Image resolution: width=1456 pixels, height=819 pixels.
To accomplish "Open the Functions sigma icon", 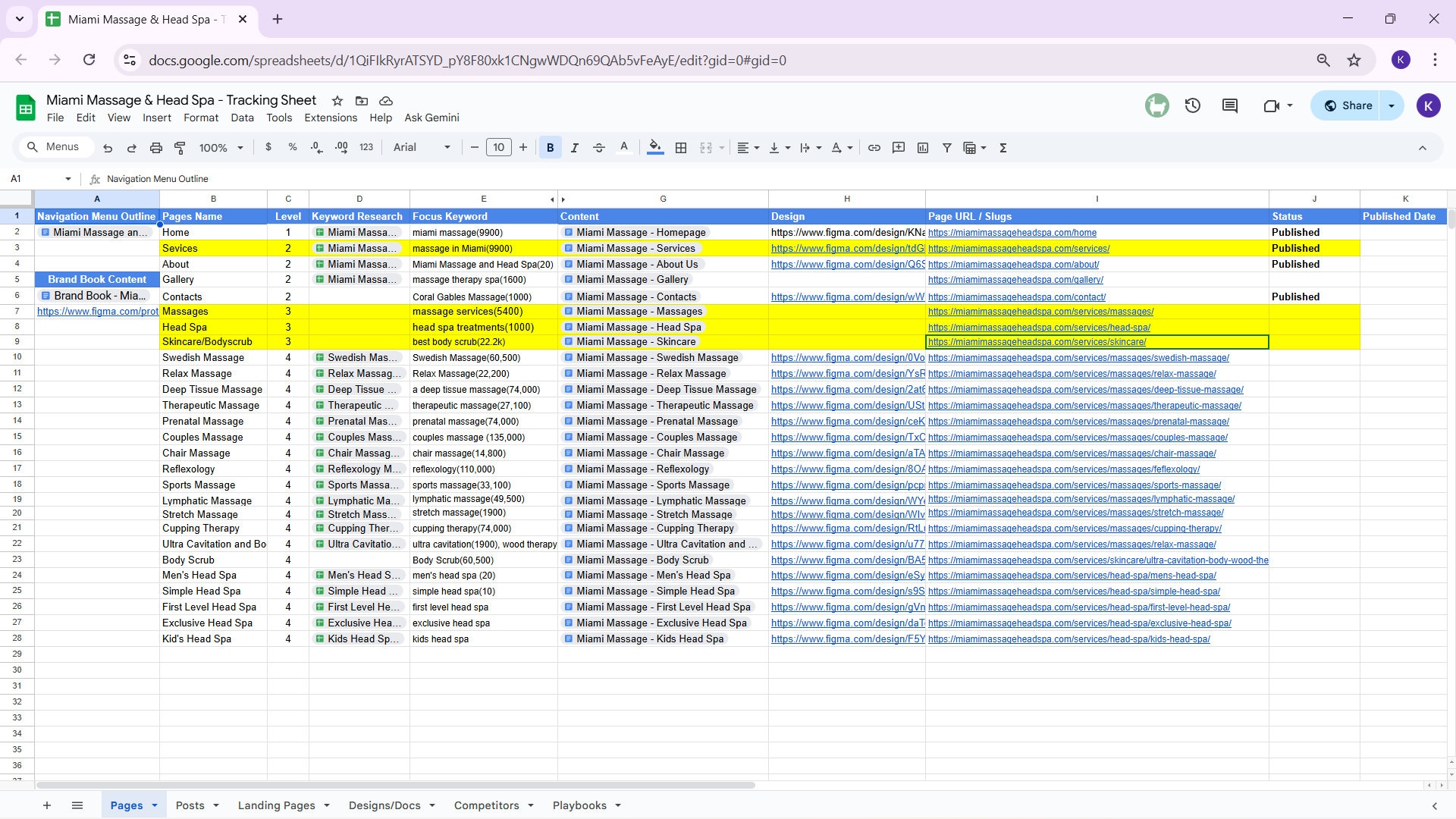I will (1003, 148).
